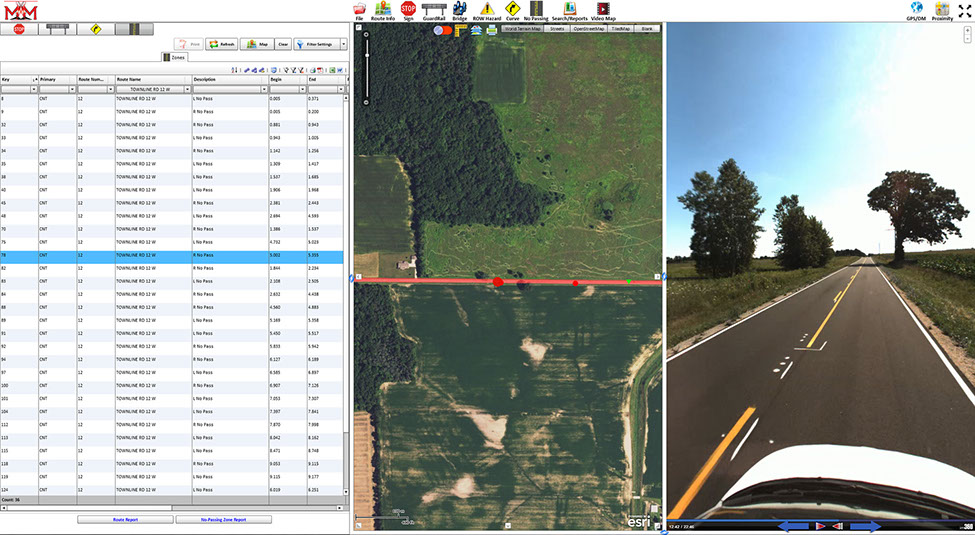975x535 pixels.
Task: Toggle the fullscreen expand icon
Action: 964,10
